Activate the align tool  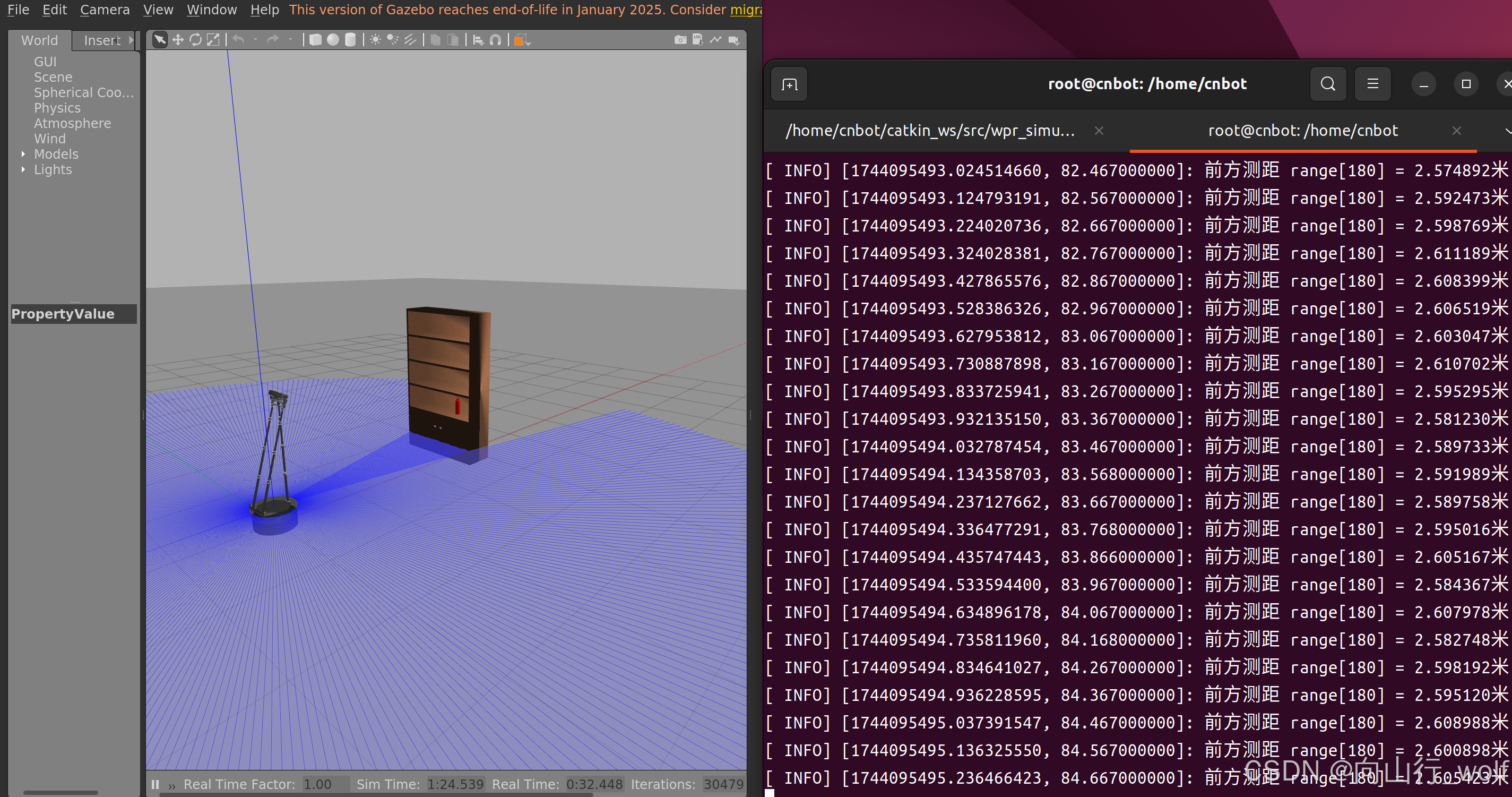pyautogui.click(x=478, y=40)
